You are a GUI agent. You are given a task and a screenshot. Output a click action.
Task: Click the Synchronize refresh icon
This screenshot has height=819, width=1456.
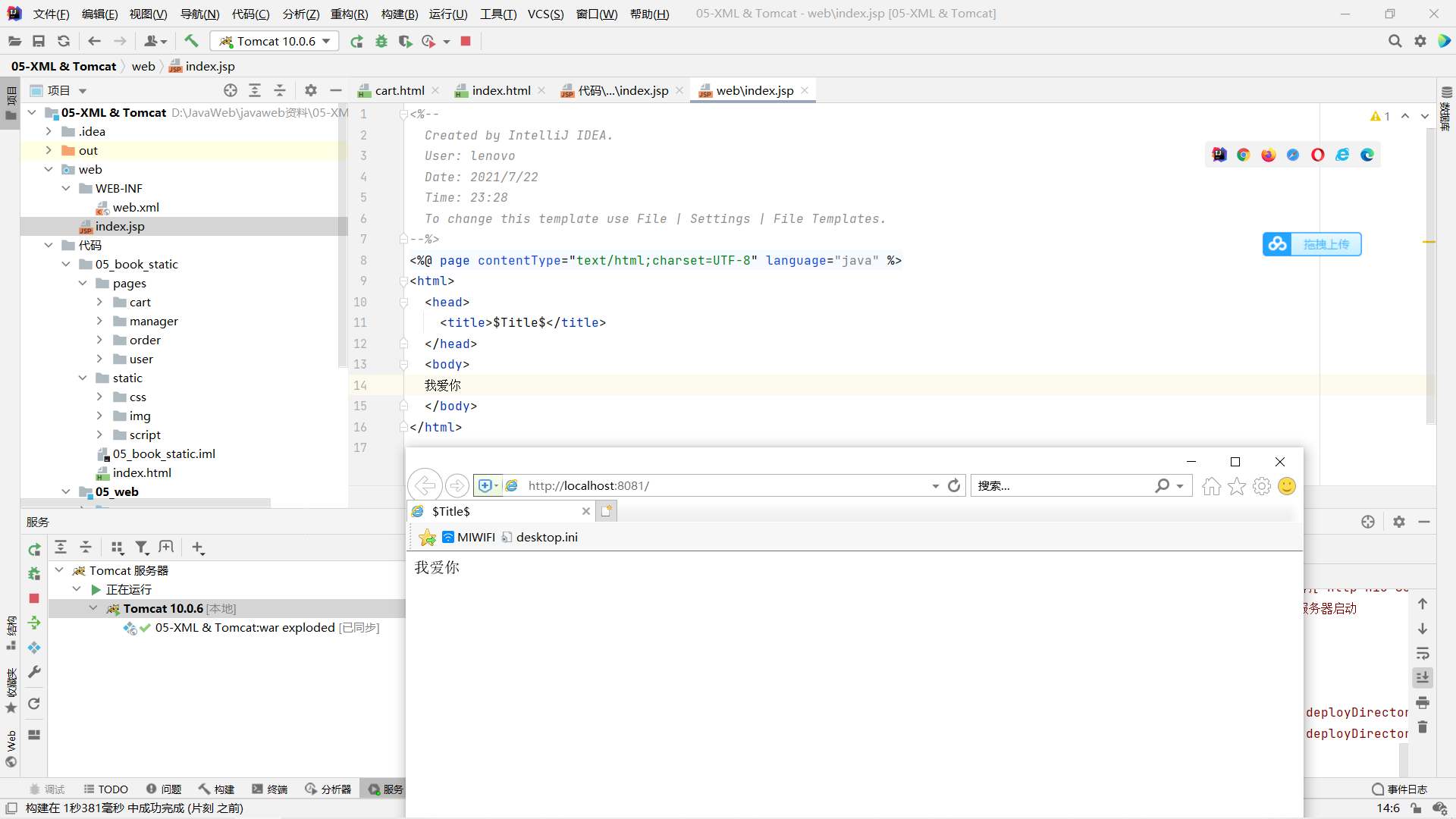click(64, 41)
